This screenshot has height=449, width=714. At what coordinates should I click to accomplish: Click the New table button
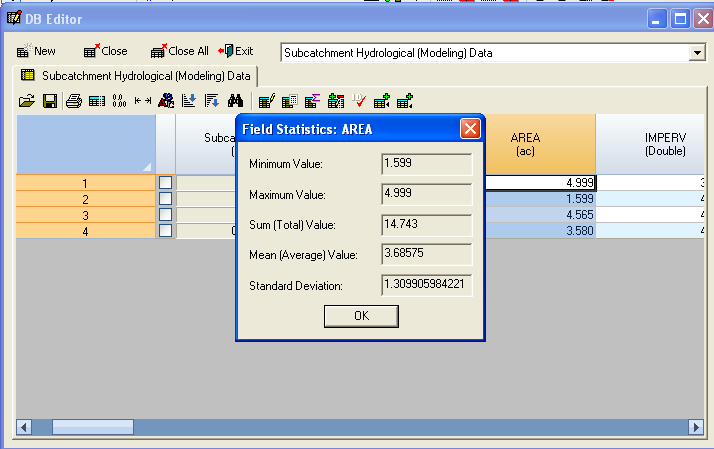(x=36, y=51)
